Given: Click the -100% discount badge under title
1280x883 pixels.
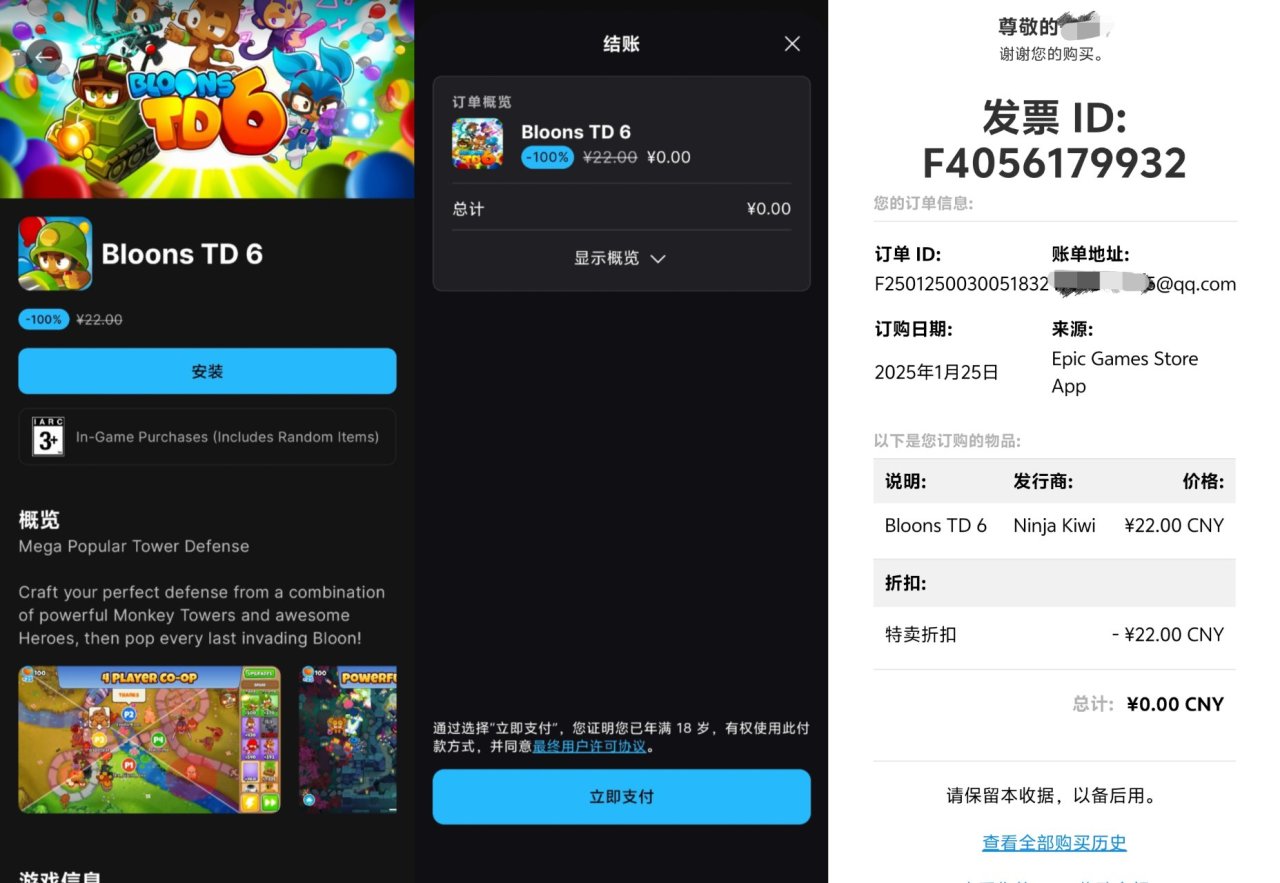Looking at the screenshot, I should [44, 320].
